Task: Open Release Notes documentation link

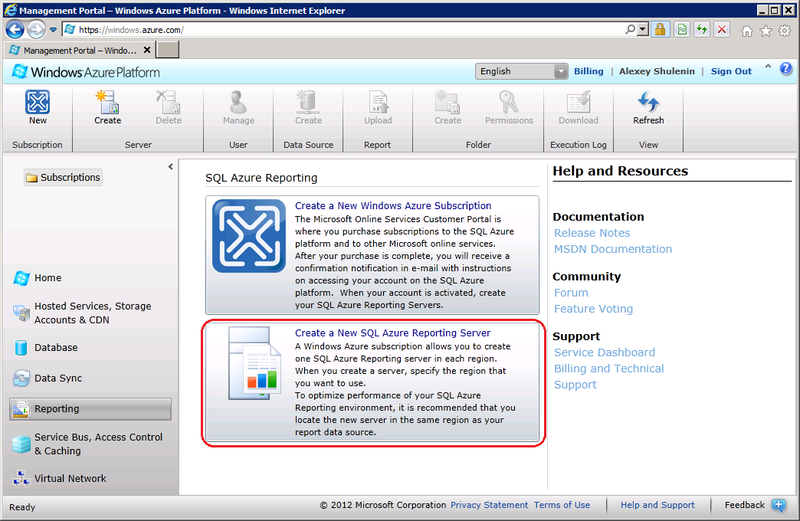Action: tap(592, 233)
